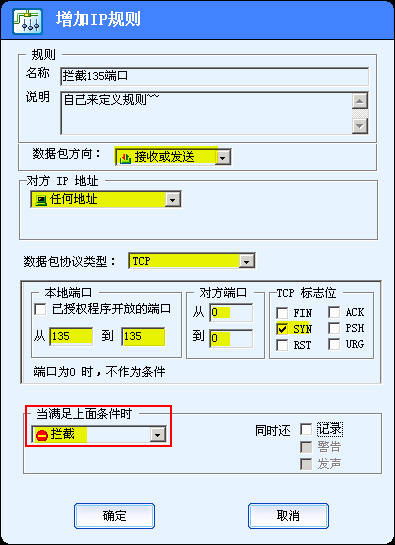
Task: Uncheck the SYN flag checkbox
Action: (282, 329)
